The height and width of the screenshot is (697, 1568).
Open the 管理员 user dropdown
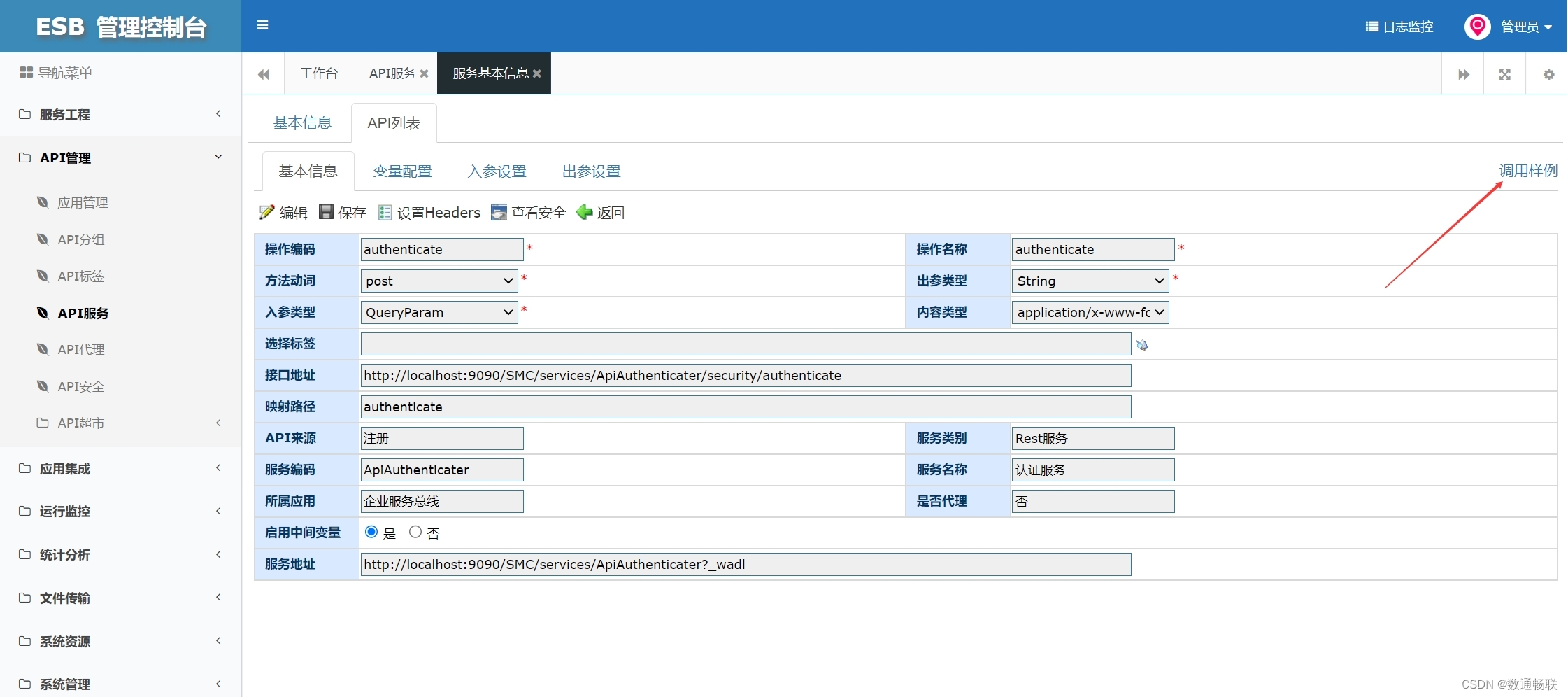(x=1526, y=27)
